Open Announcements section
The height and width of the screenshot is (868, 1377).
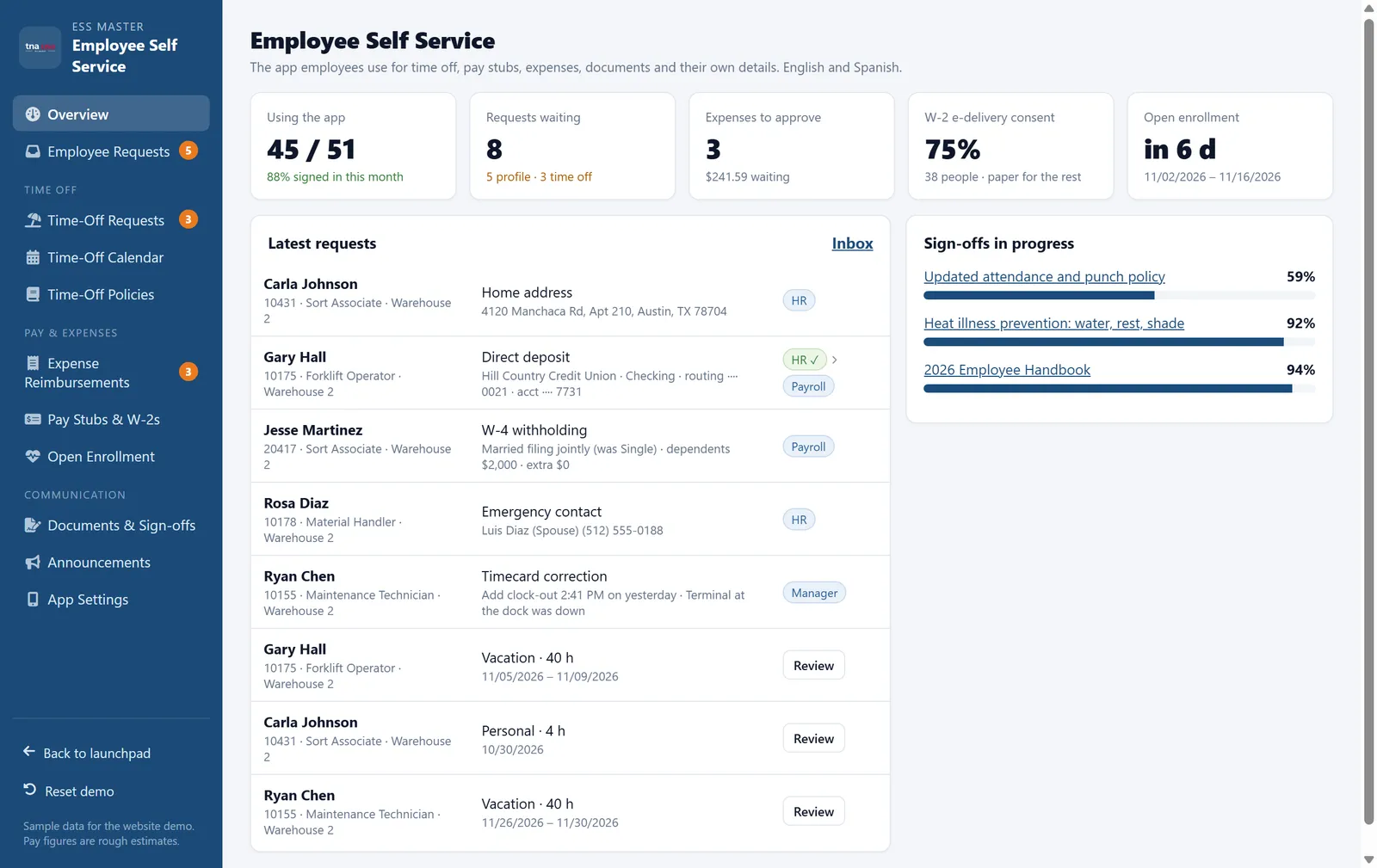(x=111, y=563)
